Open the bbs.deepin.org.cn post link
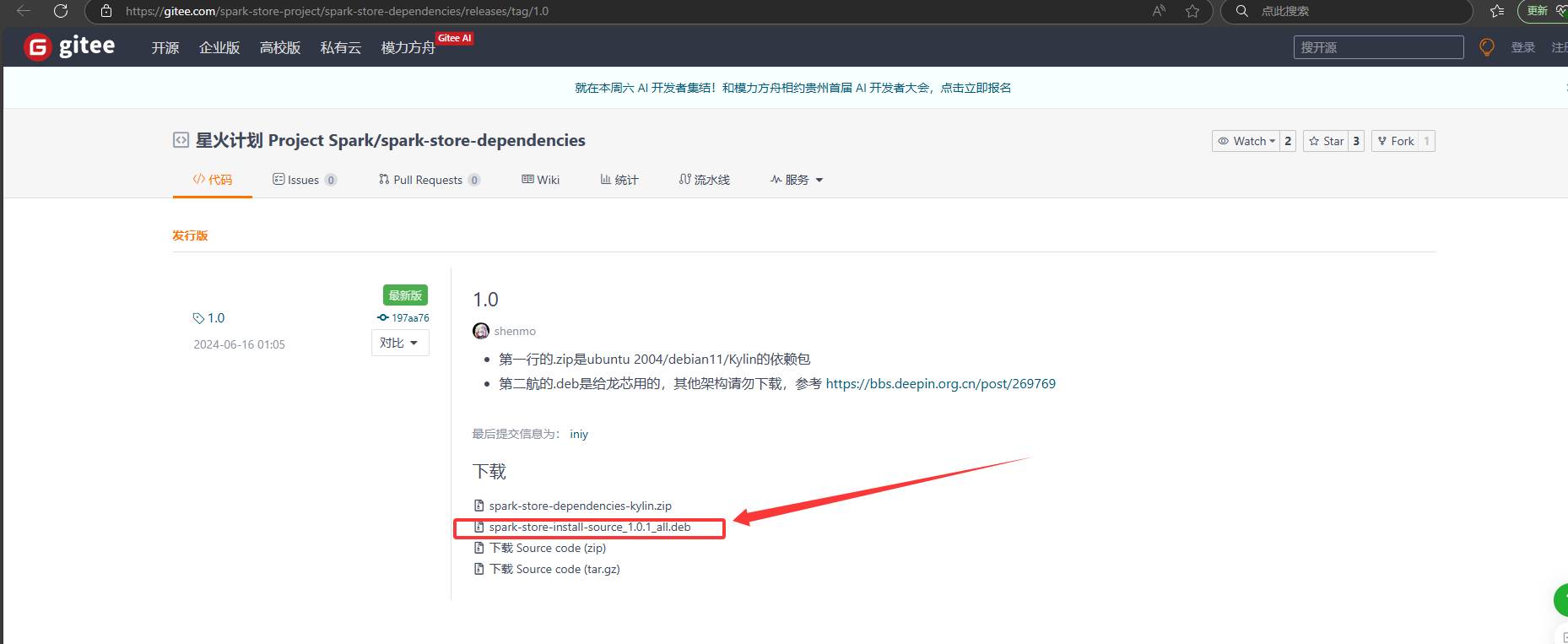The image size is (1568, 644). (x=941, y=384)
